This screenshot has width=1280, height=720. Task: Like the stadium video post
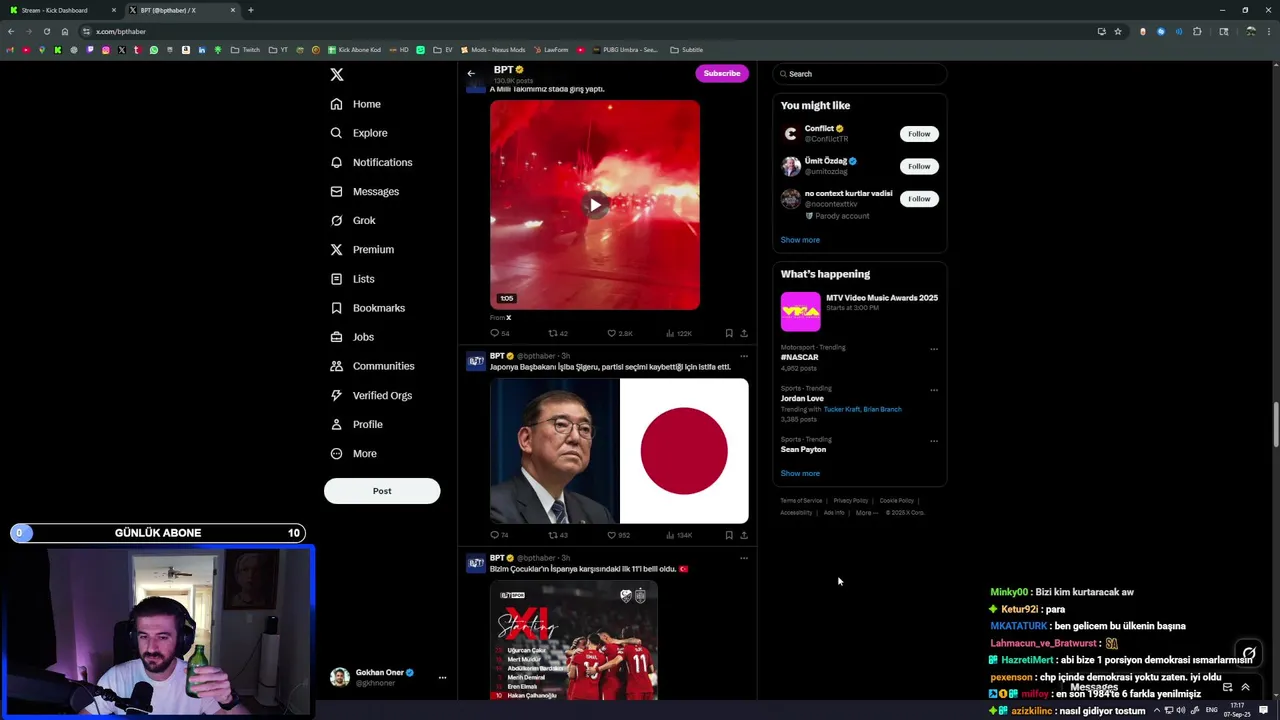[619, 333]
